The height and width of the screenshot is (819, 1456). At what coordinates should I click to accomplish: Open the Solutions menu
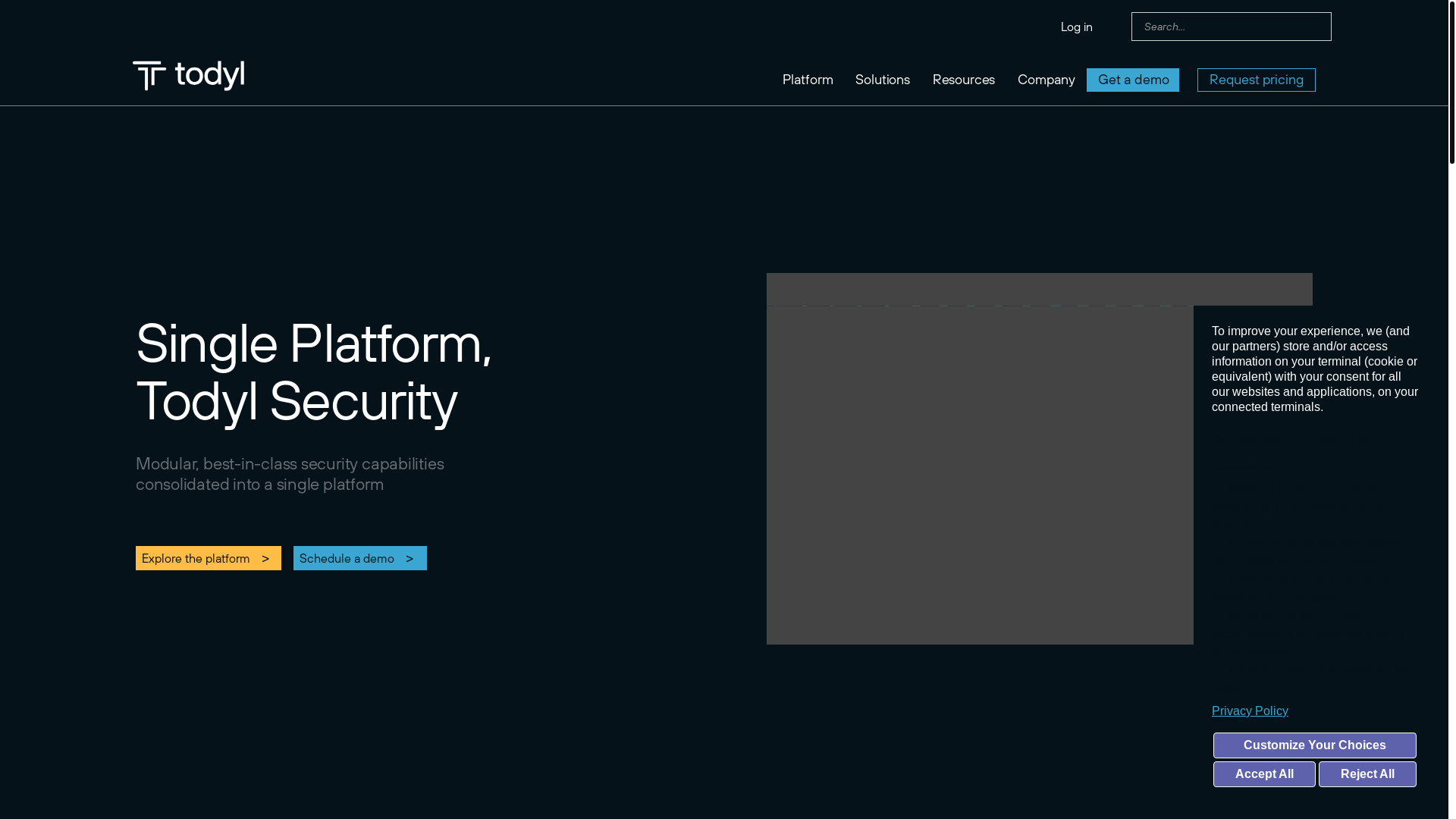883,80
